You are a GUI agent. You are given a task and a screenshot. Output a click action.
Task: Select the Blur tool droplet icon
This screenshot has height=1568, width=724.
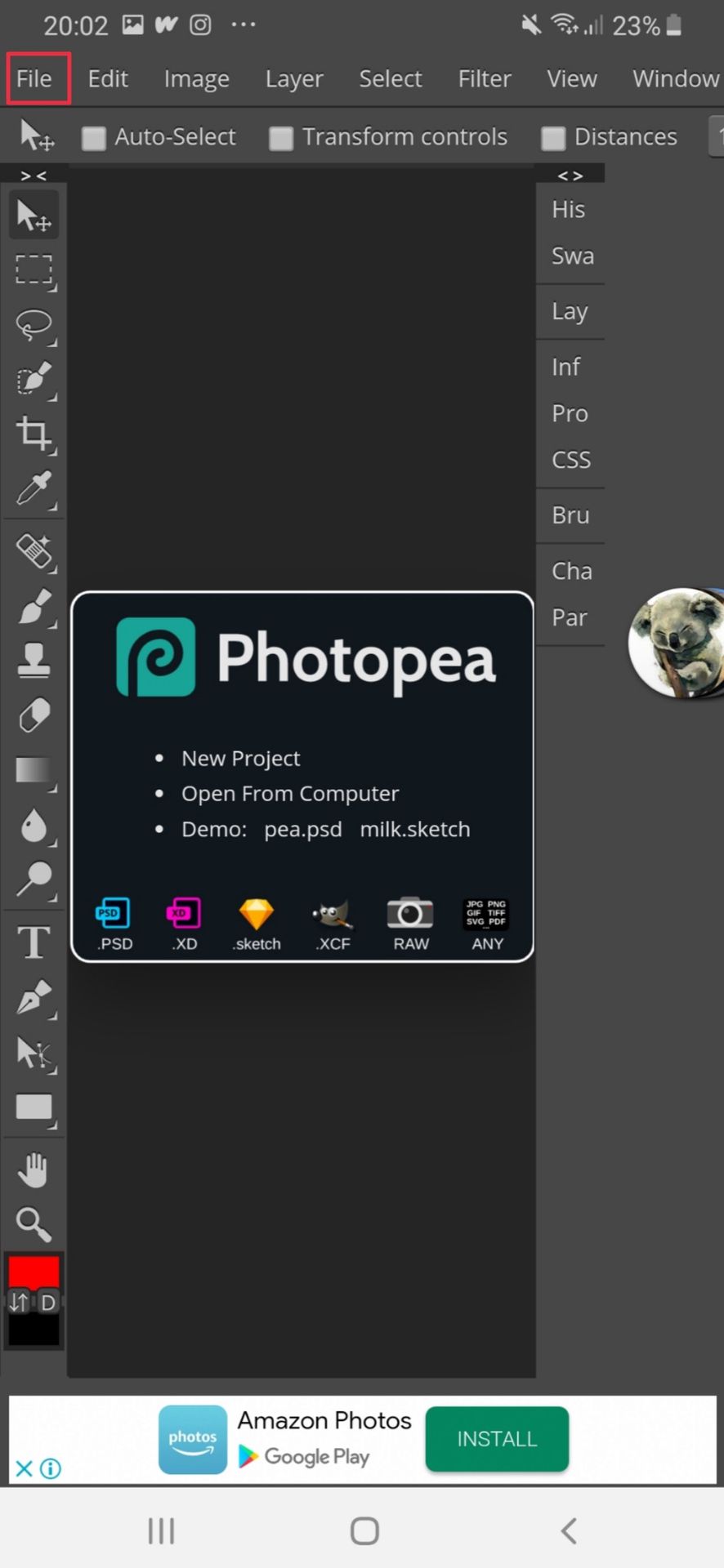pyautogui.click(x=34, y=825)
